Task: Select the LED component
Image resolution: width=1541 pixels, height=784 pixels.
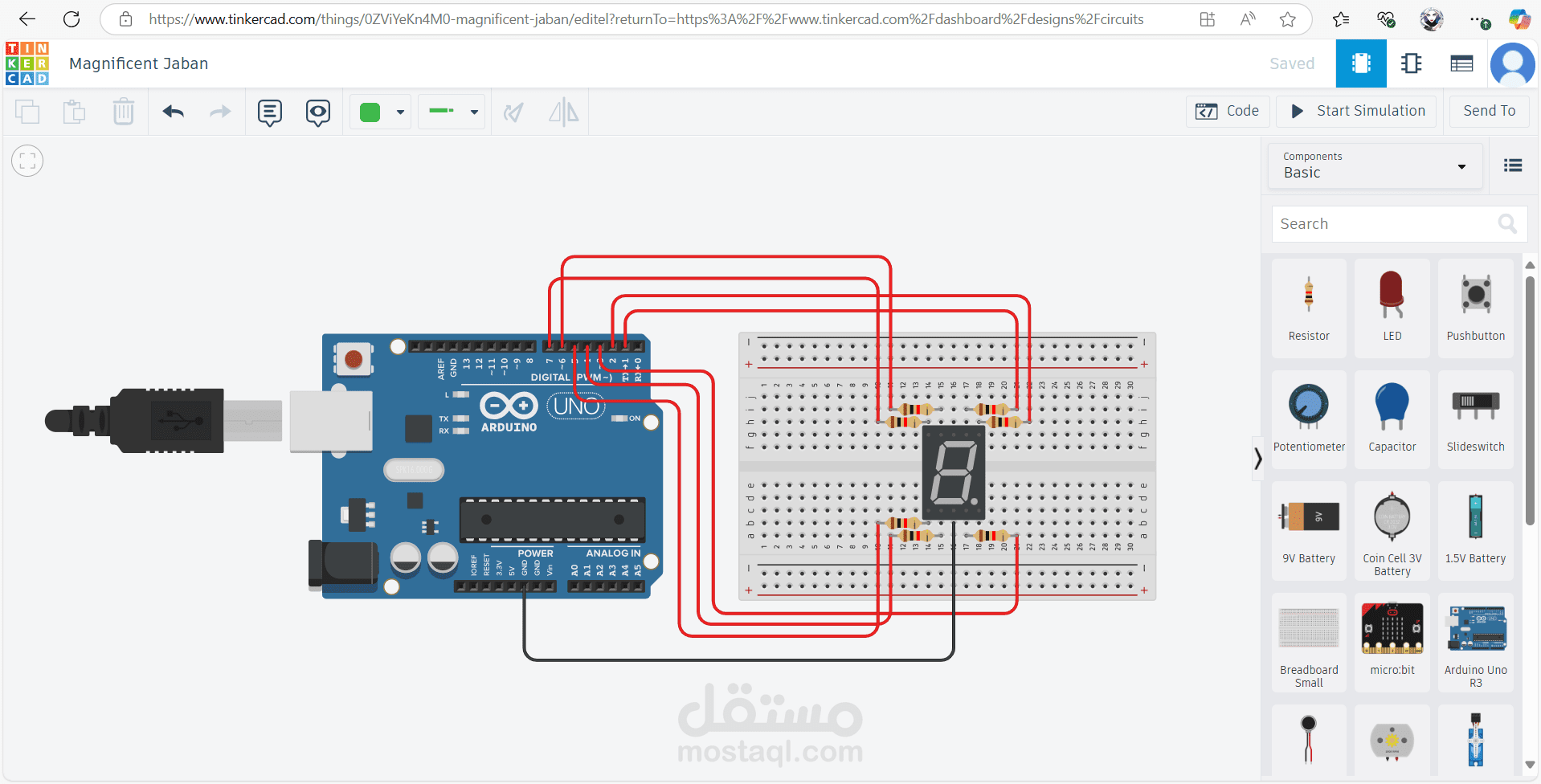Action: [1392, 308]
